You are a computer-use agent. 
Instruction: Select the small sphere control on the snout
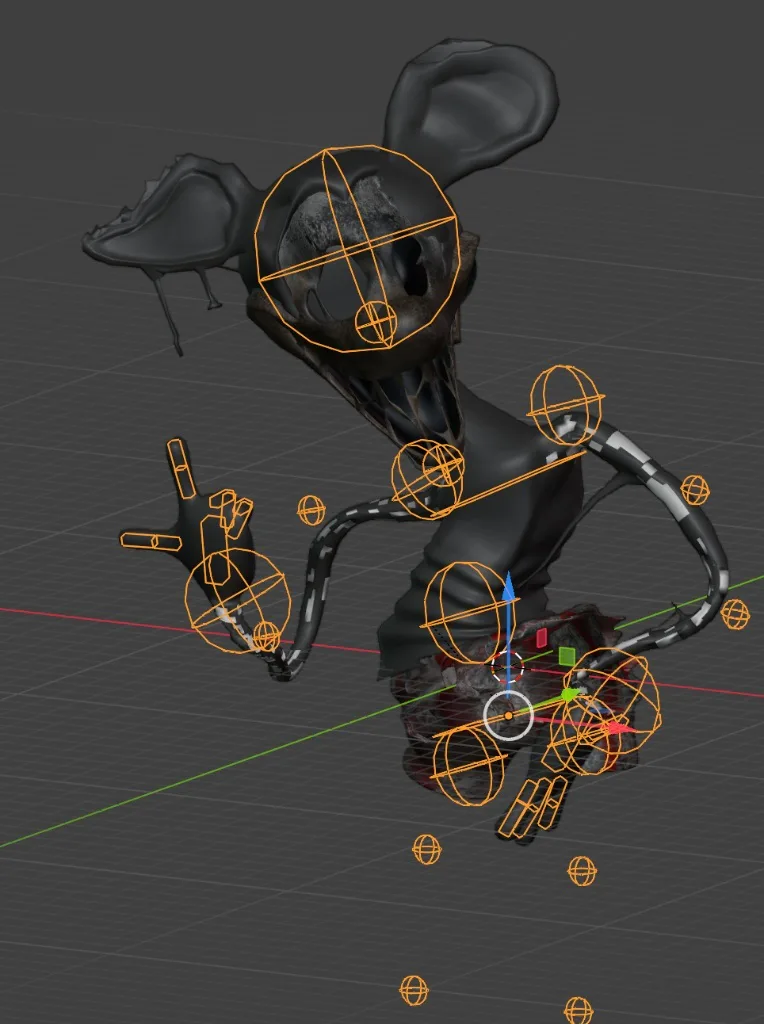click(375, 323)
